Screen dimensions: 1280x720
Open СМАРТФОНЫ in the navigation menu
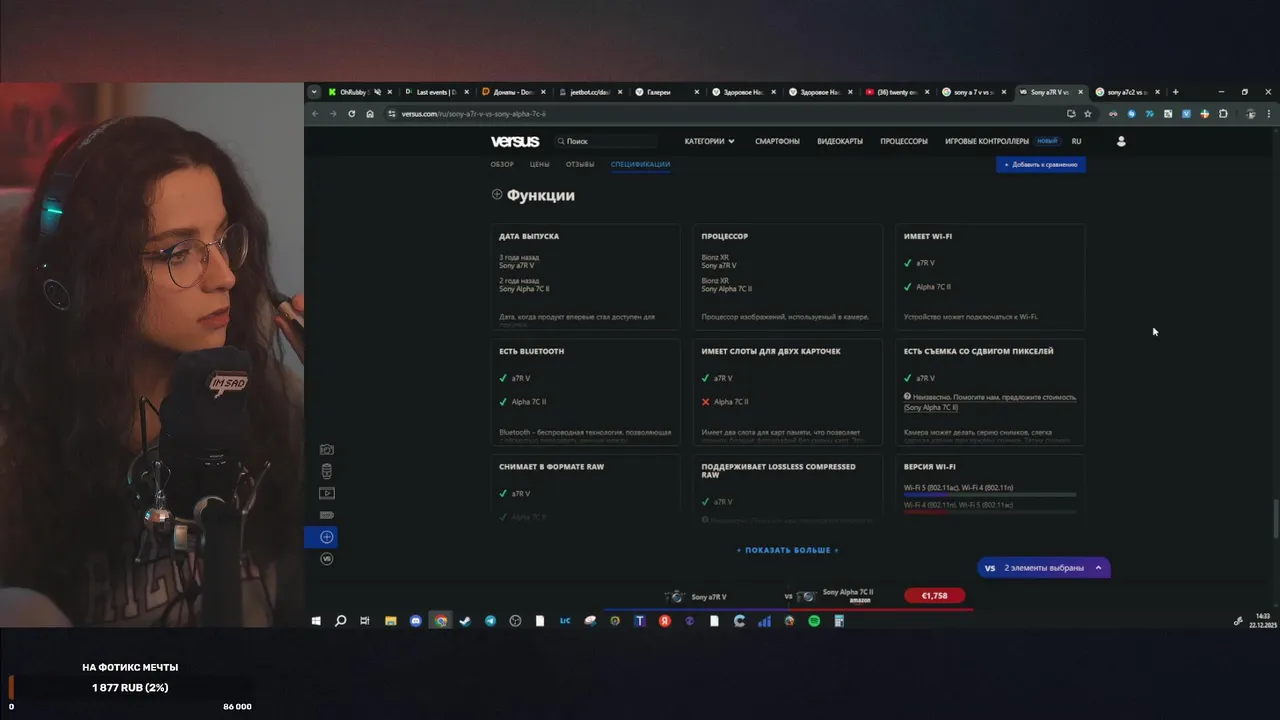point(777,141)
